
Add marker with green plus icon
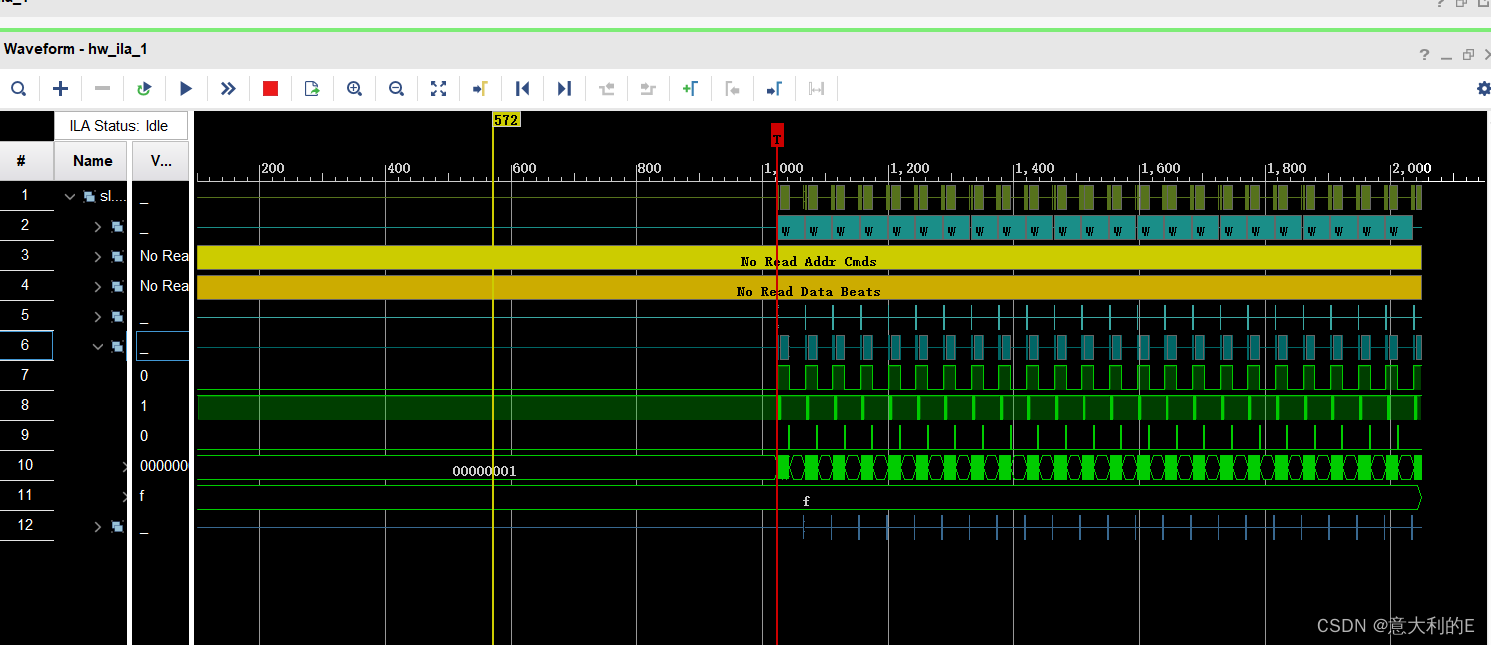690,89
